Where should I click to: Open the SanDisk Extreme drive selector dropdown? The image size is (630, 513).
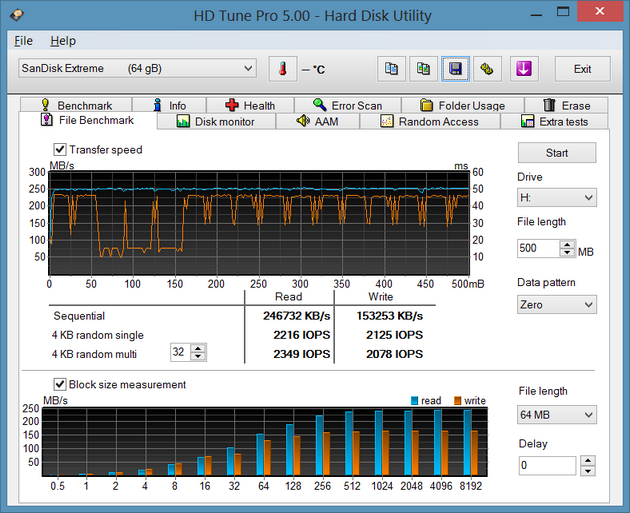tap(137, 68)
